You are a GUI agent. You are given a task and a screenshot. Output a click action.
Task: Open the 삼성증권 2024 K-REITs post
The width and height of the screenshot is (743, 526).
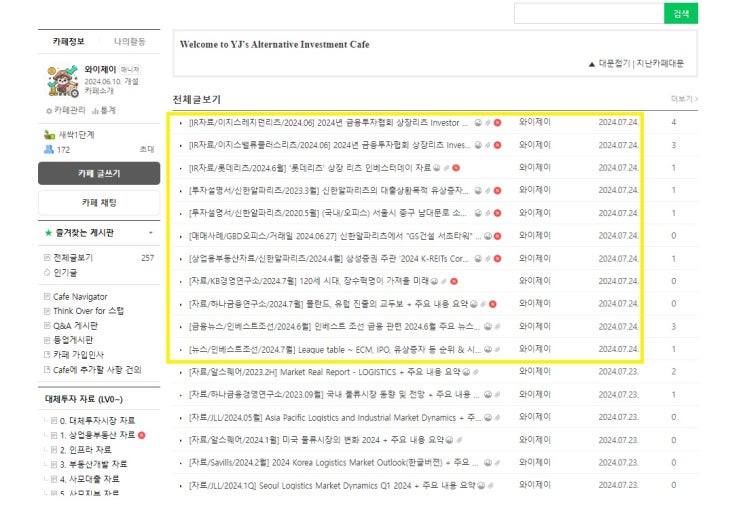click(x=328, y=259)
